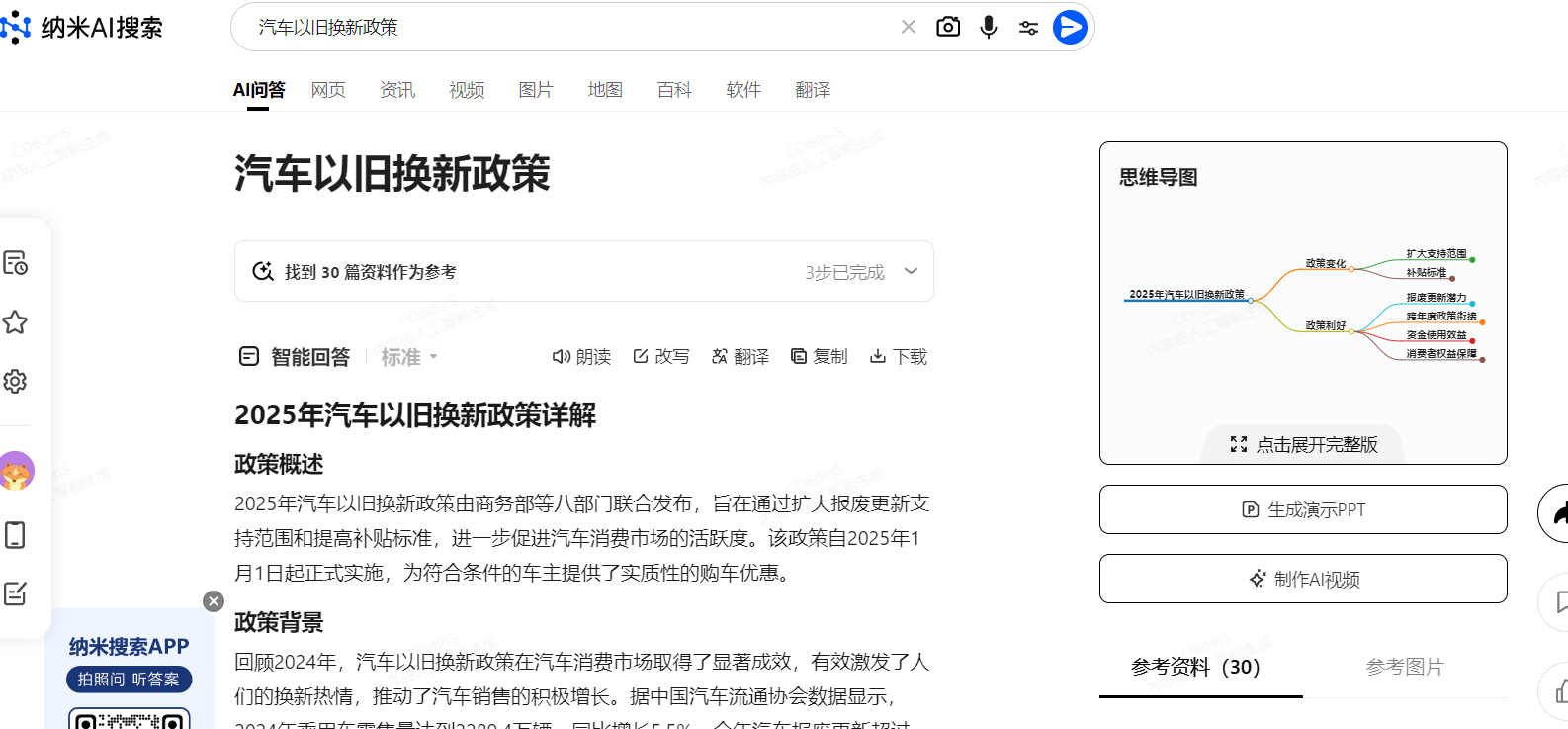Start voice input with the microphone icon
This screenshot has width=1568, height=729.
[x=989, y=27]
